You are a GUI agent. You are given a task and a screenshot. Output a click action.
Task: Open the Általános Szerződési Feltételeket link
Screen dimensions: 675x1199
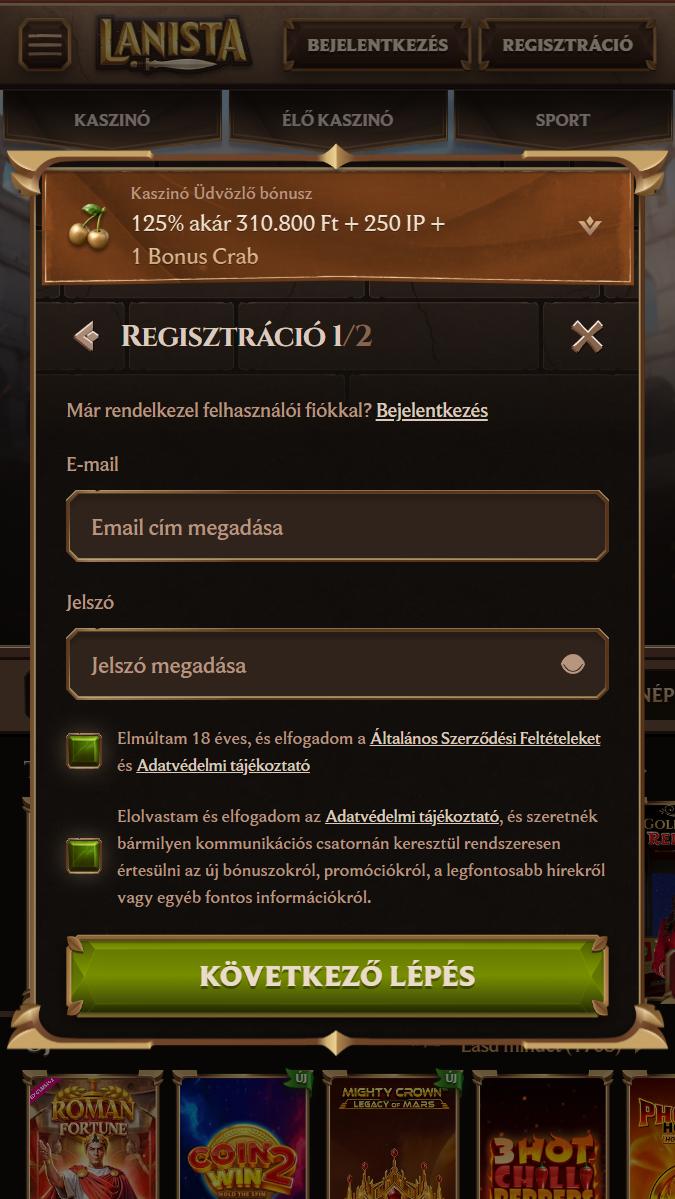[485, 739]
